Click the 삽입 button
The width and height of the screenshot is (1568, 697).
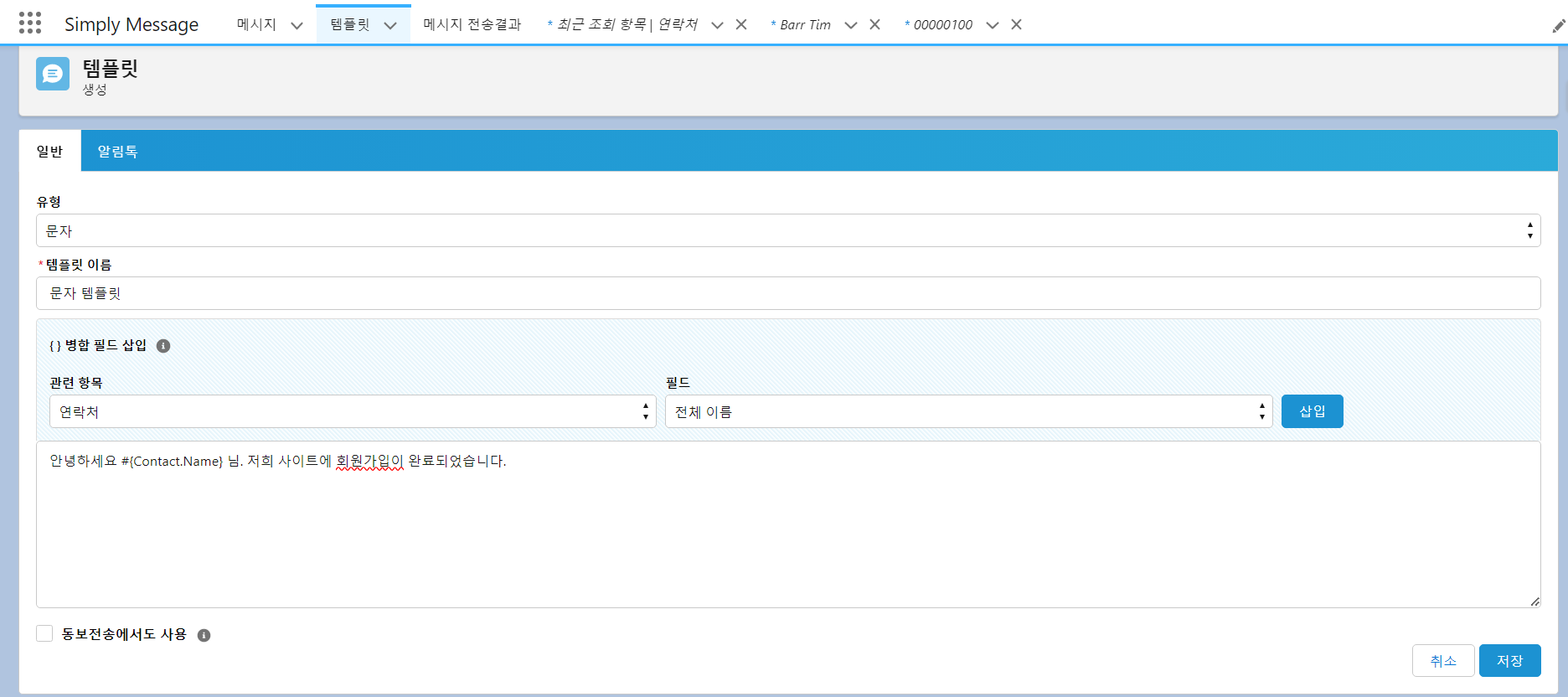[x=1312, y=411]
